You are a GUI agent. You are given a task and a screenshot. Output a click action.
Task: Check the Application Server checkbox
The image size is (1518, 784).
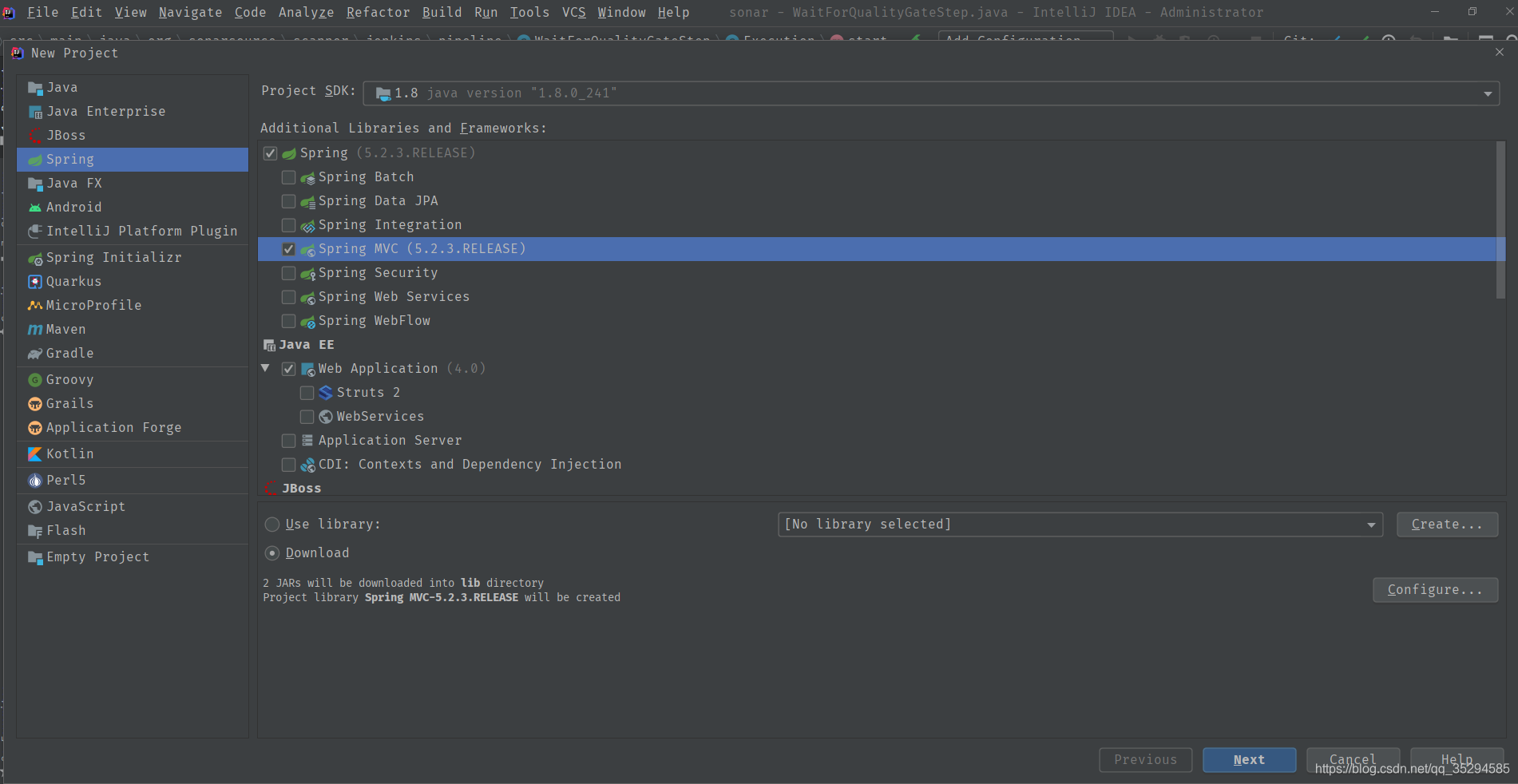pyautogui.click(x=289, y=441)
